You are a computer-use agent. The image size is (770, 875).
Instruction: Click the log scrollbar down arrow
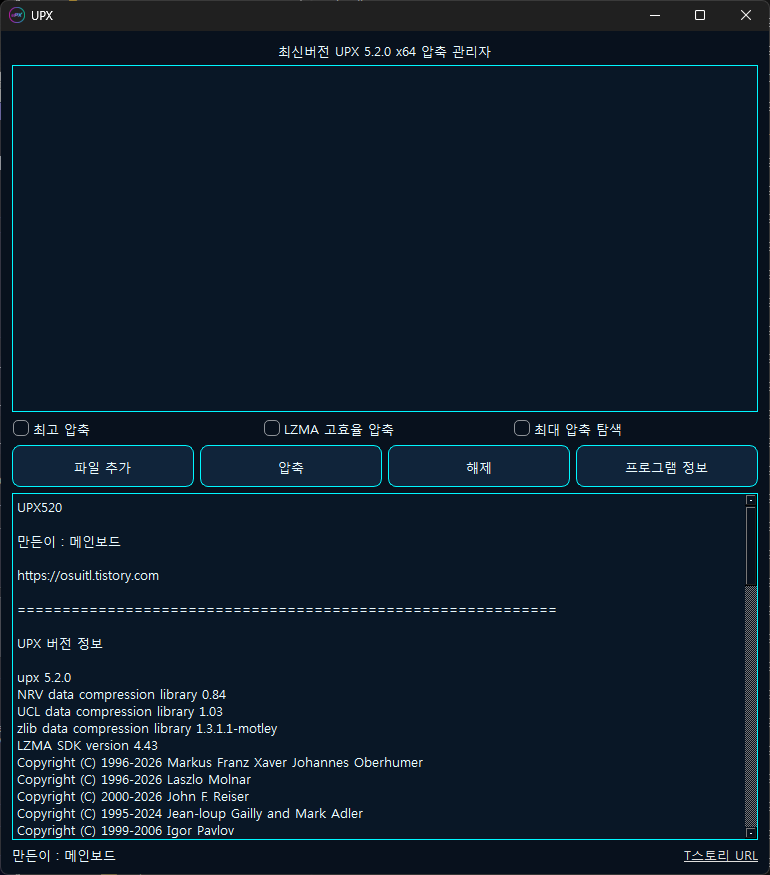[750, 833]
